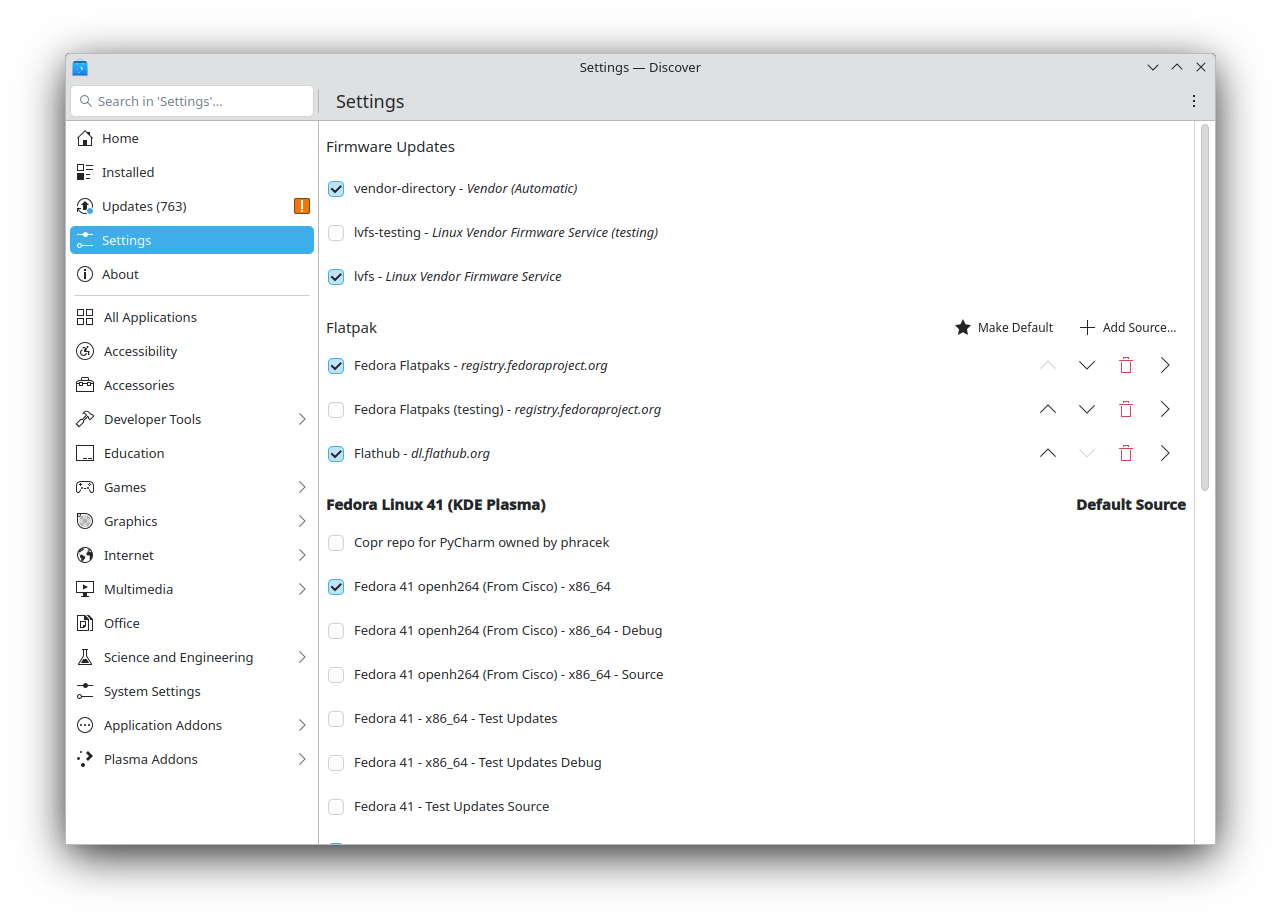Click the Multimedia play icon

point(85,589)
